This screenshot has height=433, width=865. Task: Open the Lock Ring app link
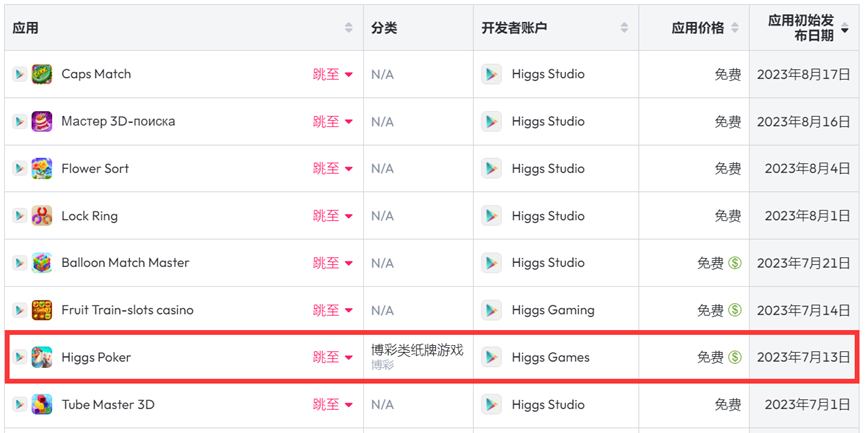point(89,216)
